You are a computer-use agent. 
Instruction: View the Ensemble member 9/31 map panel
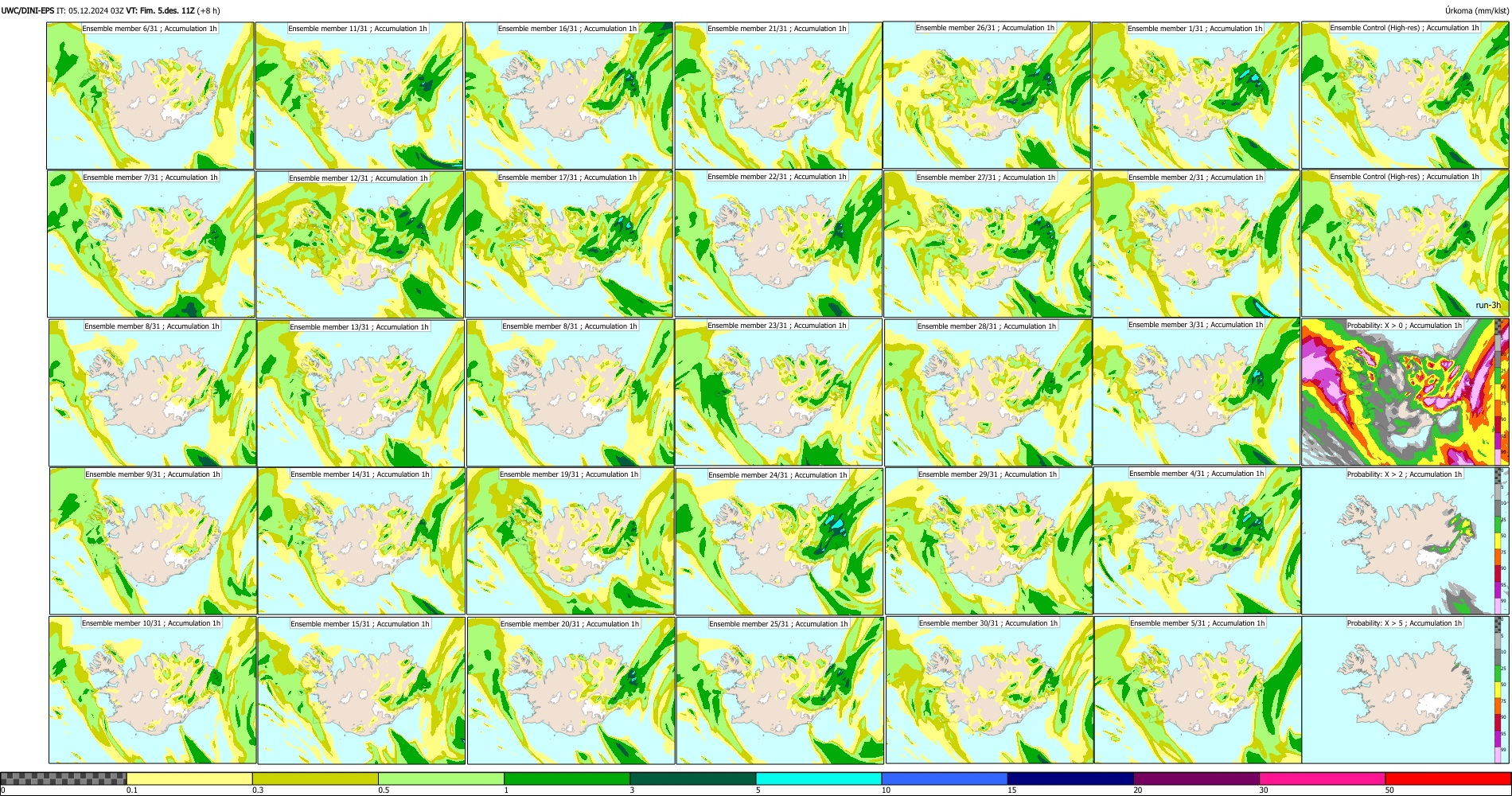(153, 541)
